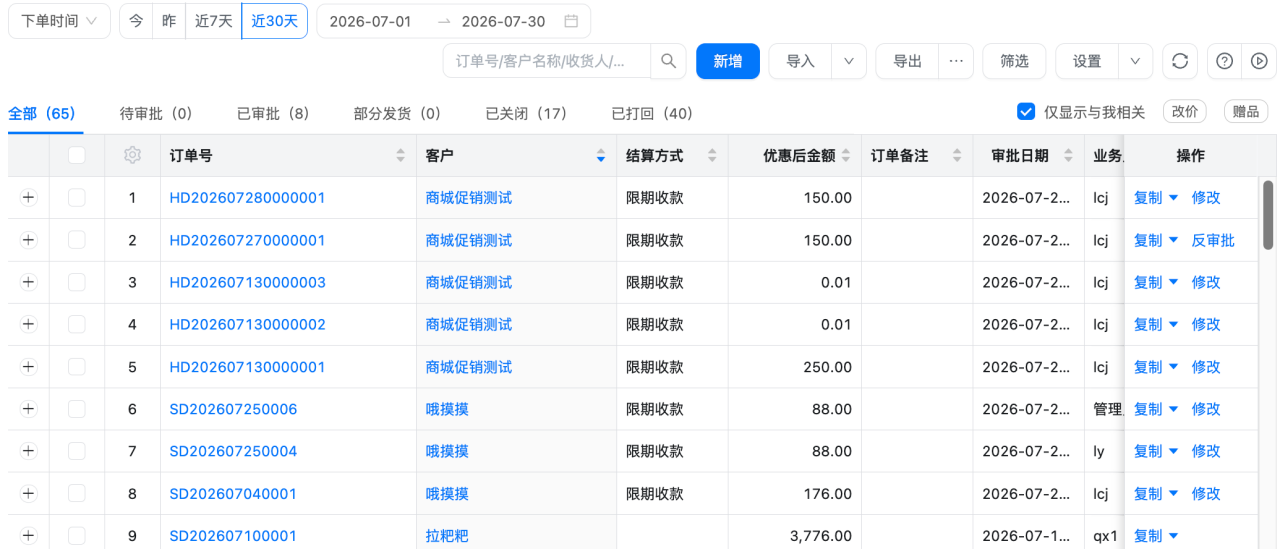1280x549 pixels.
Task: Sort by 客户 column sort arrows
Action: (601, 155)
